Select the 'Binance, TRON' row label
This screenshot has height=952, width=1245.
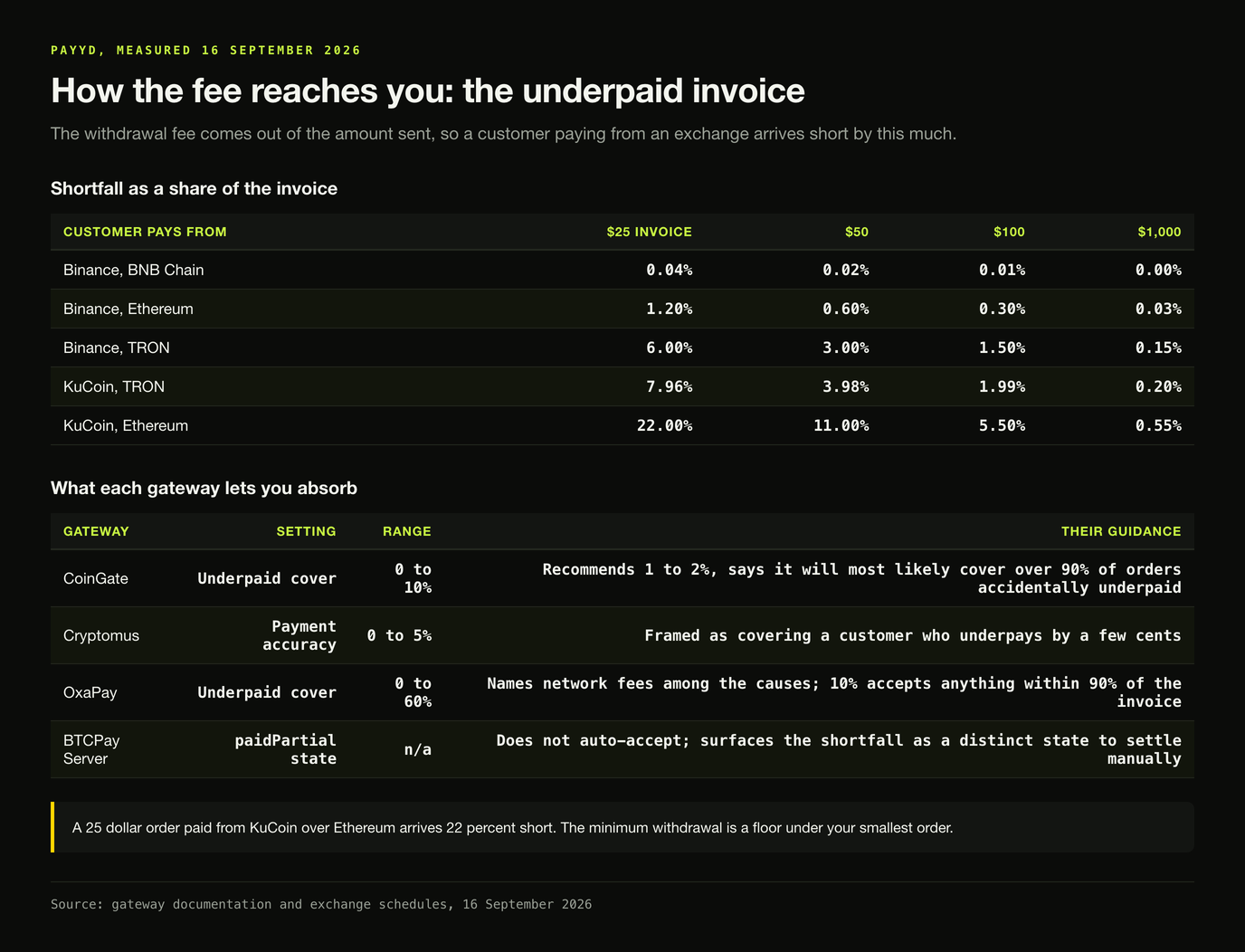[117, 347]
